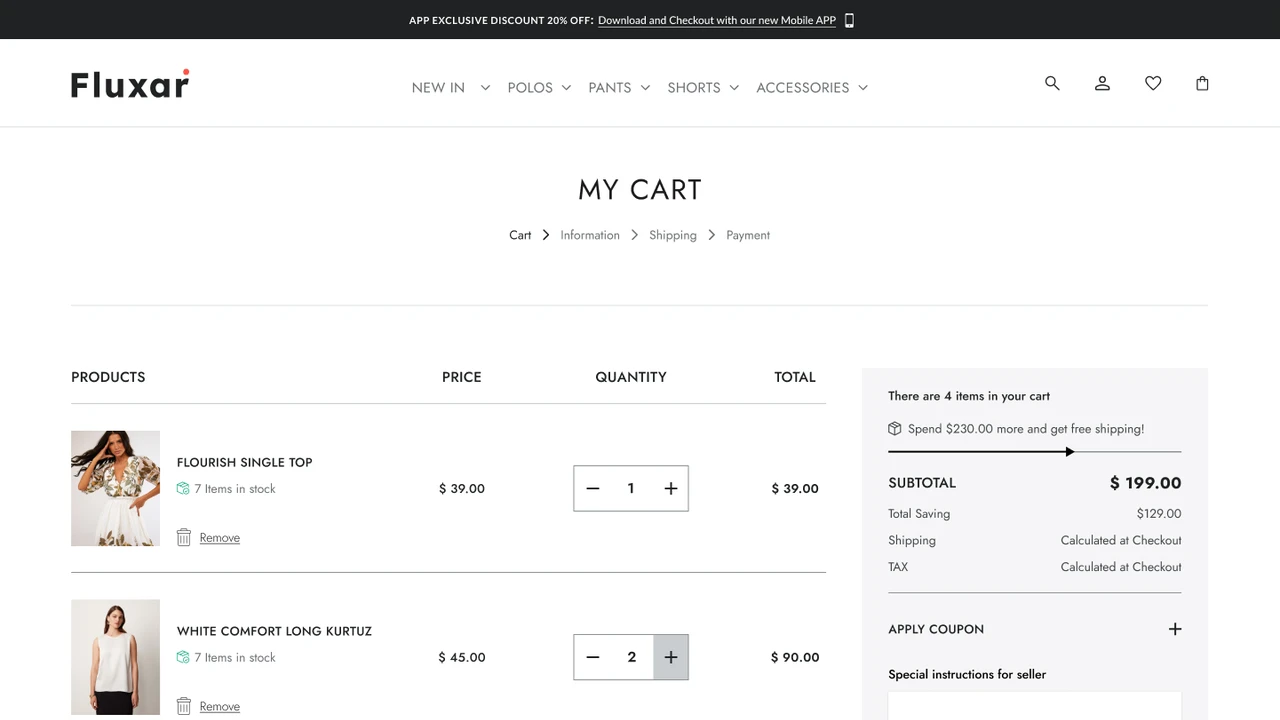Click stock box icon under Flourish Single Top
This screenshot has height=720, width=1280.
point(183,488)
